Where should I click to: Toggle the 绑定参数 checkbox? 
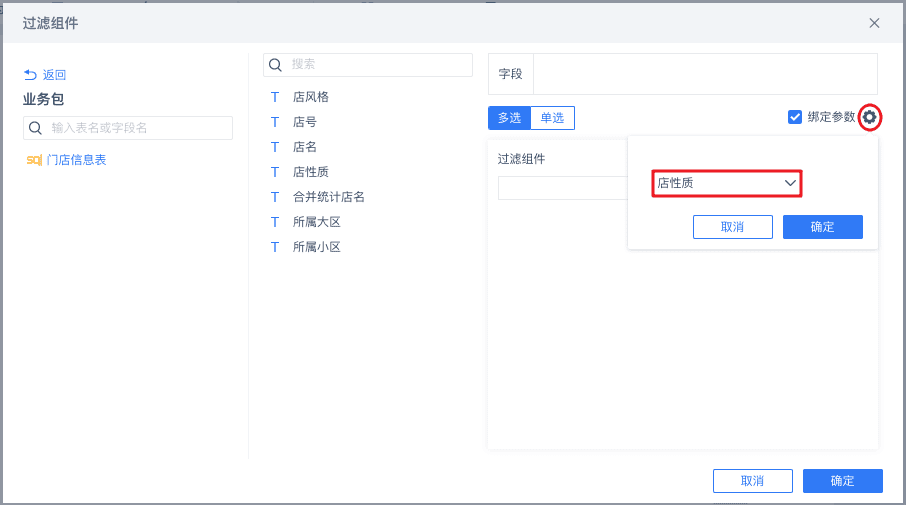795,117
